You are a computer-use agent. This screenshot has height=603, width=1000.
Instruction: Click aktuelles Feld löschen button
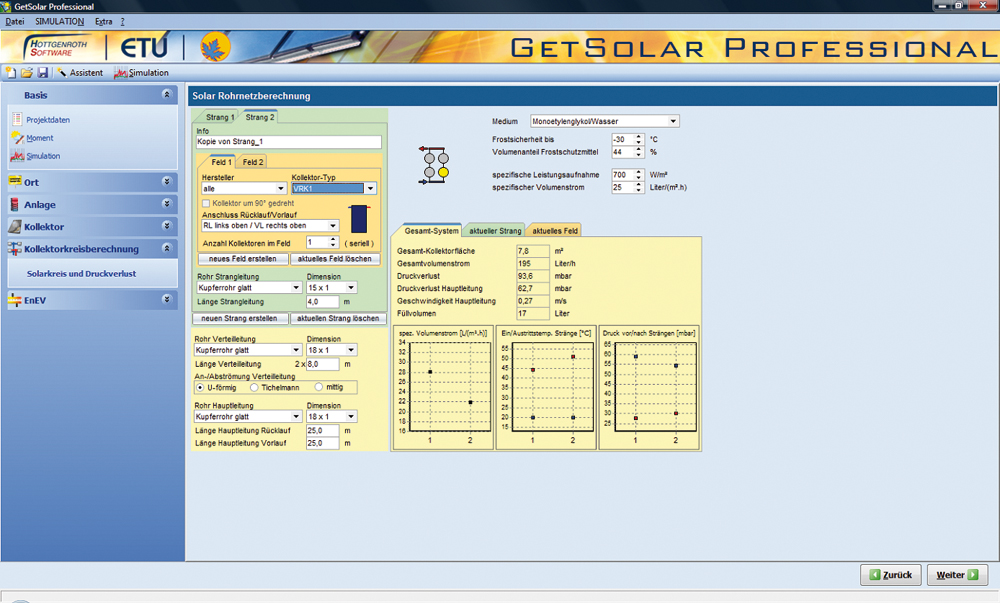pyautogui.click(x=335, y=259)
